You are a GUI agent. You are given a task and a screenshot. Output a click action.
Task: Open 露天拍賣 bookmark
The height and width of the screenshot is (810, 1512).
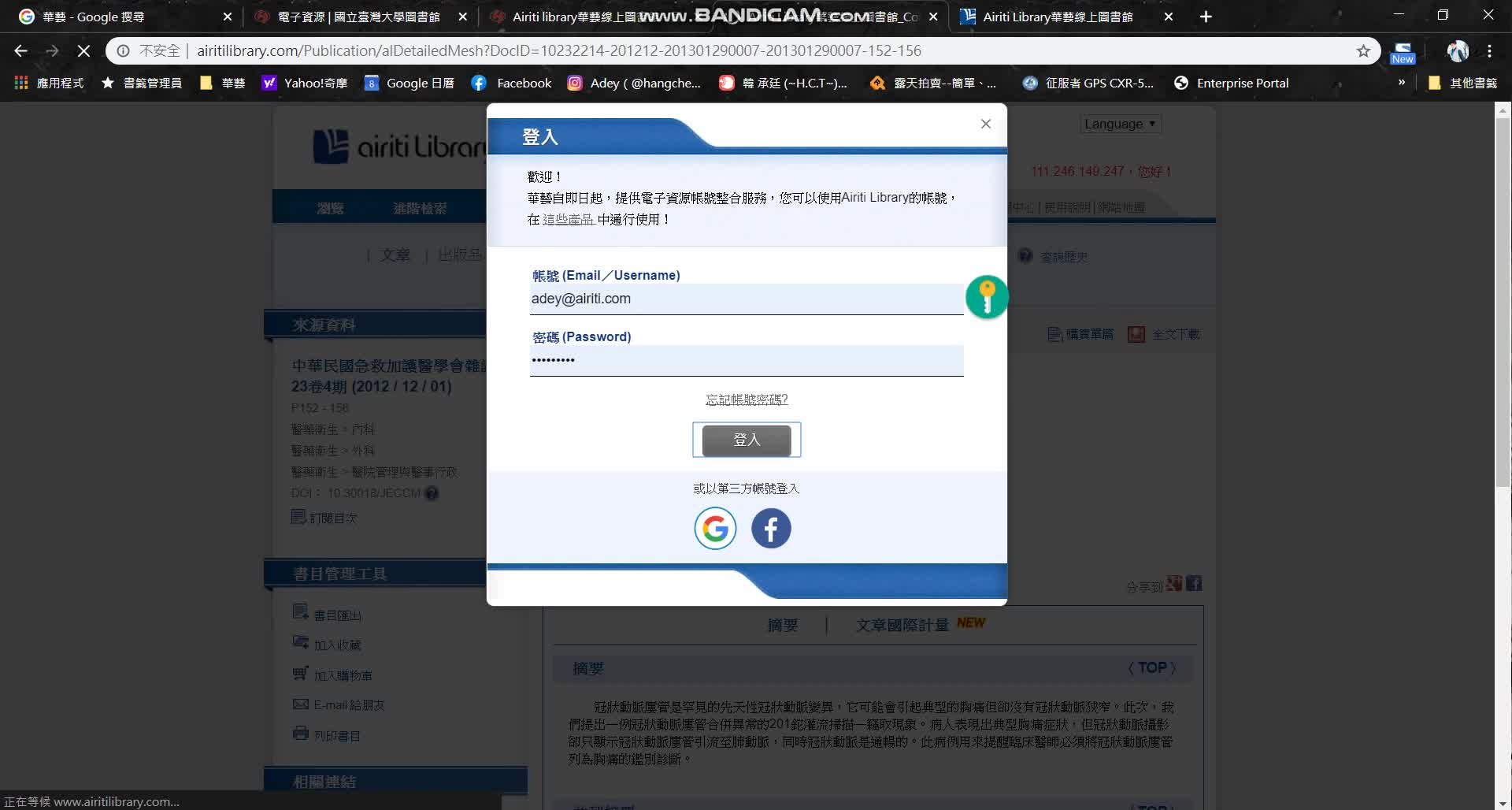[x=933, y=83]
